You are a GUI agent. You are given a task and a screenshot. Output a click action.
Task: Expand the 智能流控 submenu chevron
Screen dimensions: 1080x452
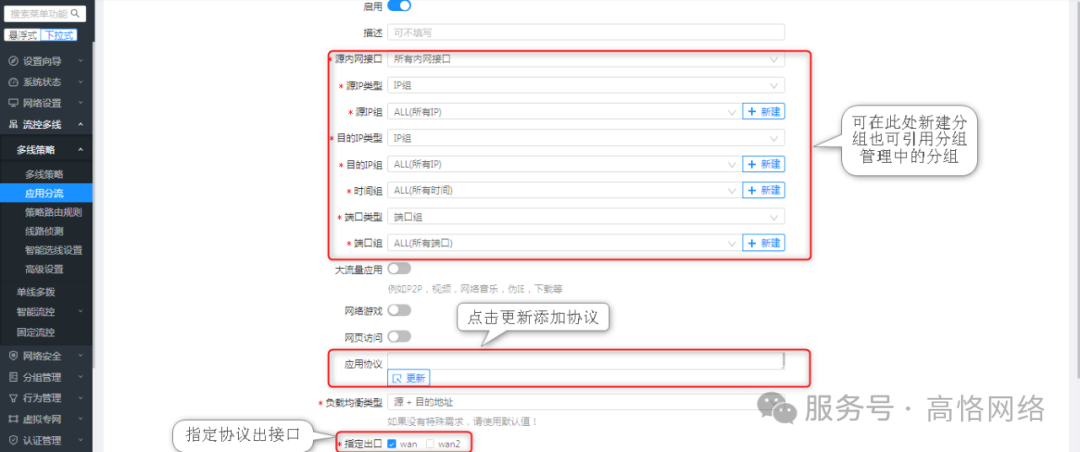[81, 311]
